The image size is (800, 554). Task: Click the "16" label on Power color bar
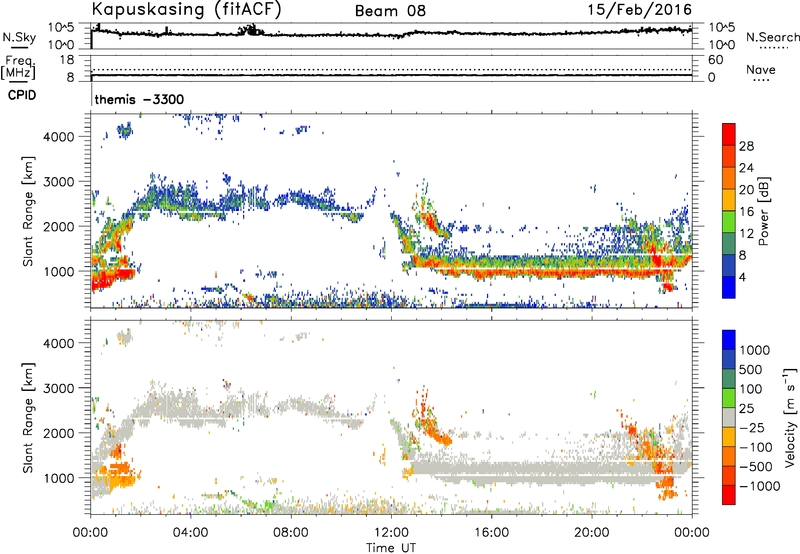(746, 212)
